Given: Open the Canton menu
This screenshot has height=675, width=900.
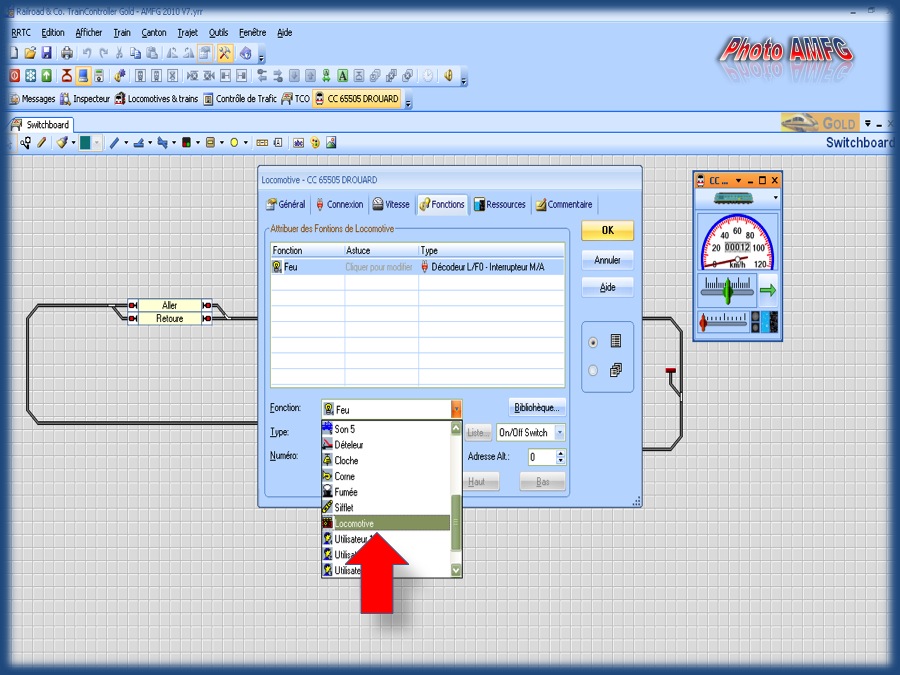Looking at the screenshot, I should tap(154, 33).
